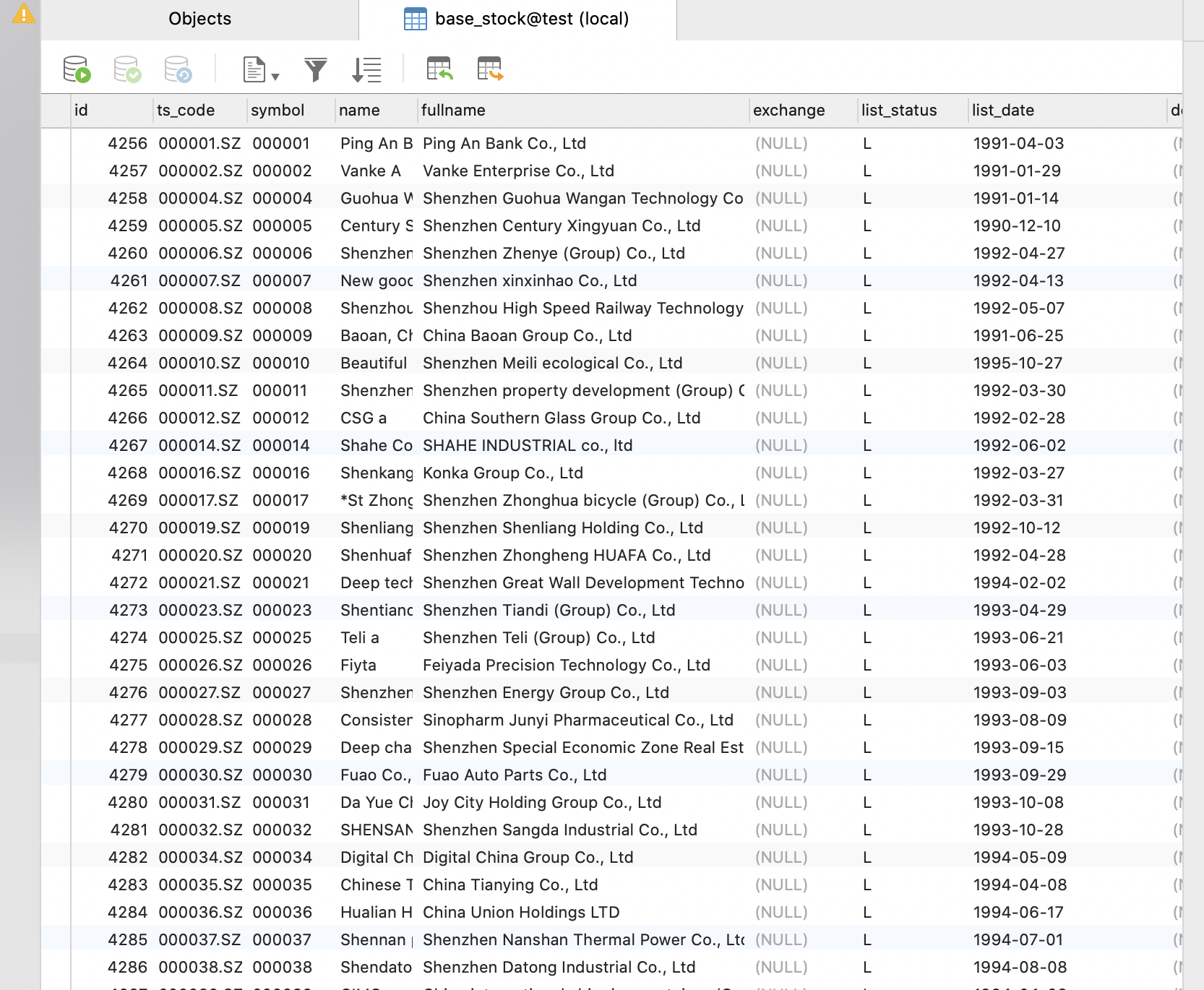Open the Sort tool icon
The height and width of the screenshot is (990, 1204).
tap(366, 69)
